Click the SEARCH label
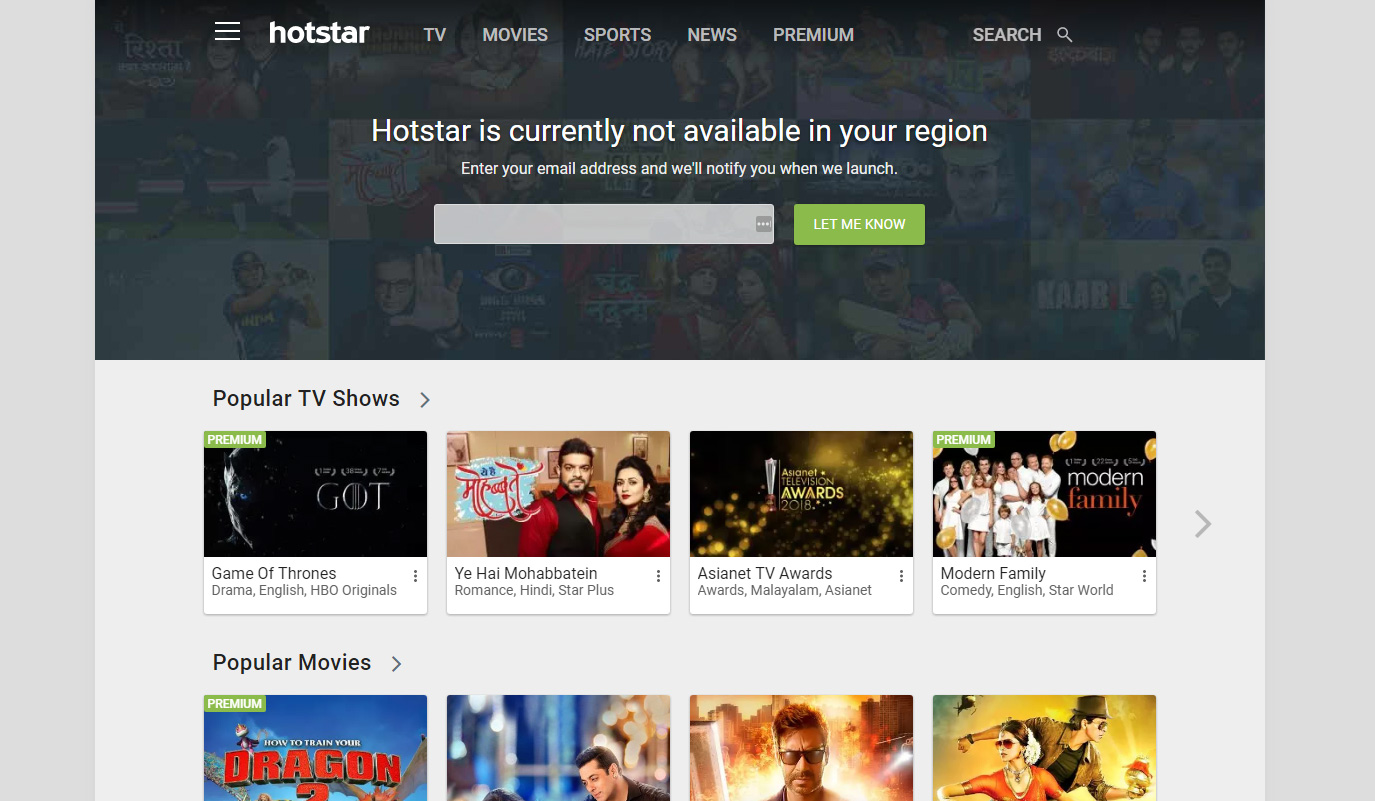 point(1007,35)
